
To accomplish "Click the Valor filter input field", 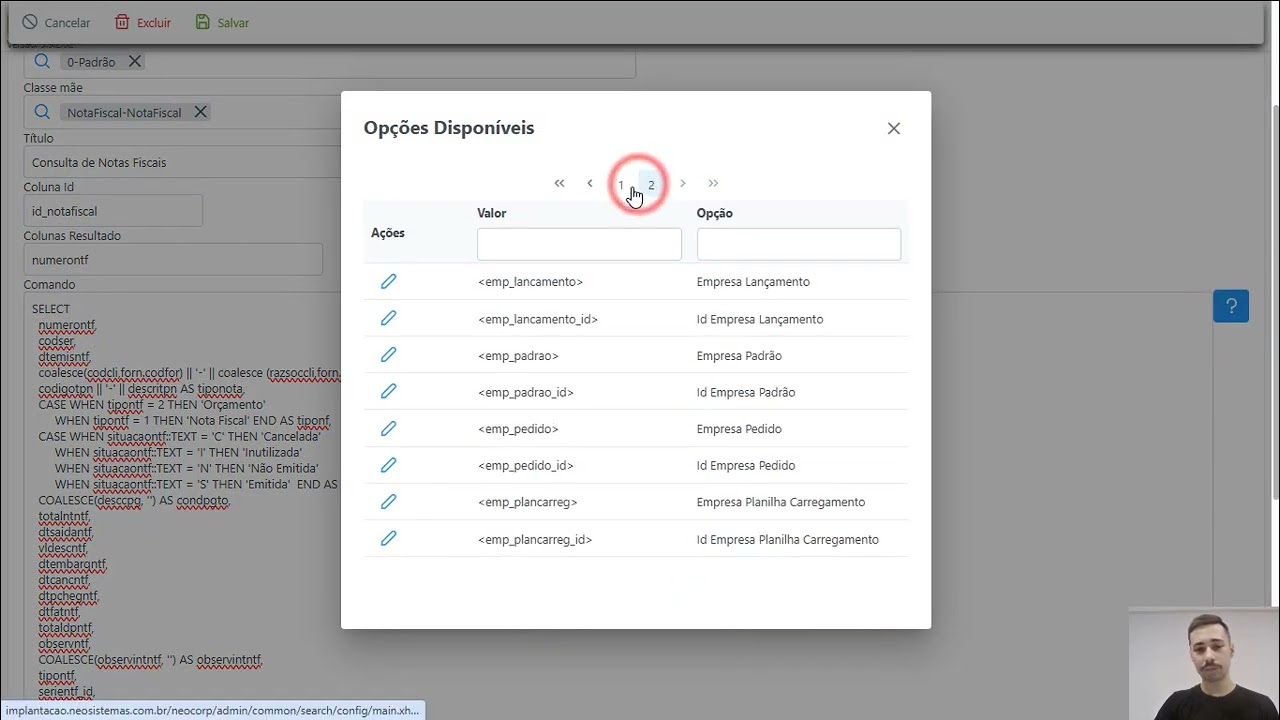I will point(579,244).
